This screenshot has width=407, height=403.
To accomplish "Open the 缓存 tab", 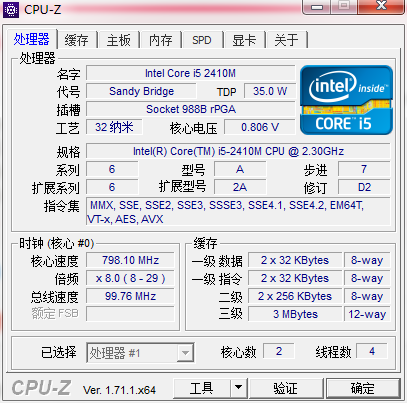I will pyautogui.click(x=77, y=40).
